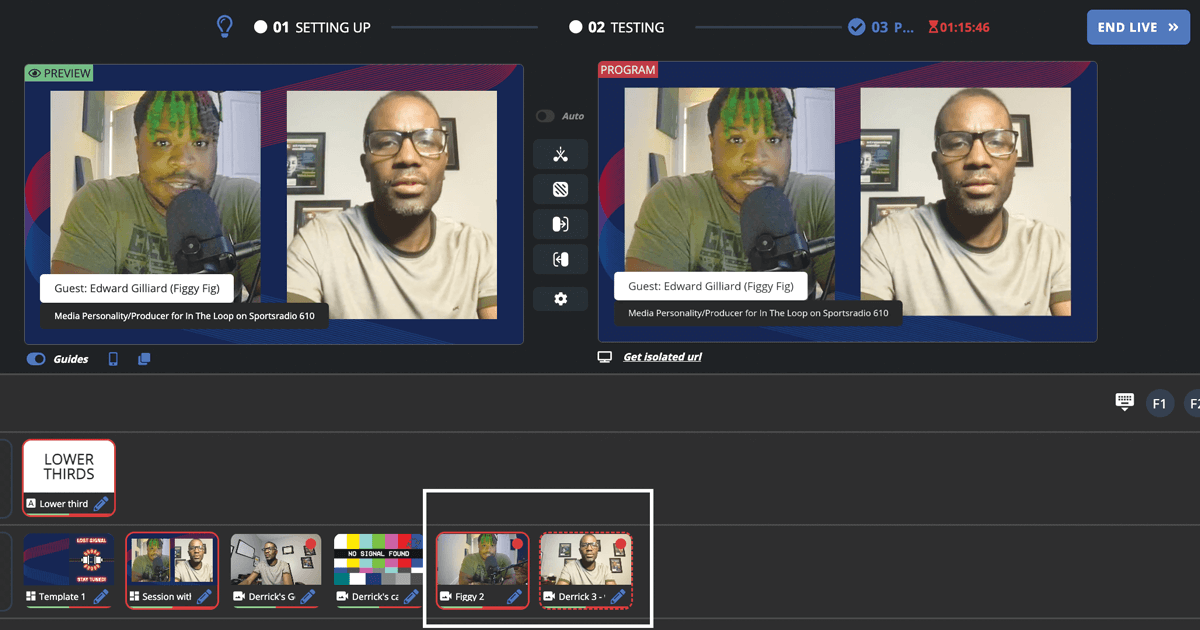
Task: Click pencil icon on Derrick's G
Action: 308,597
